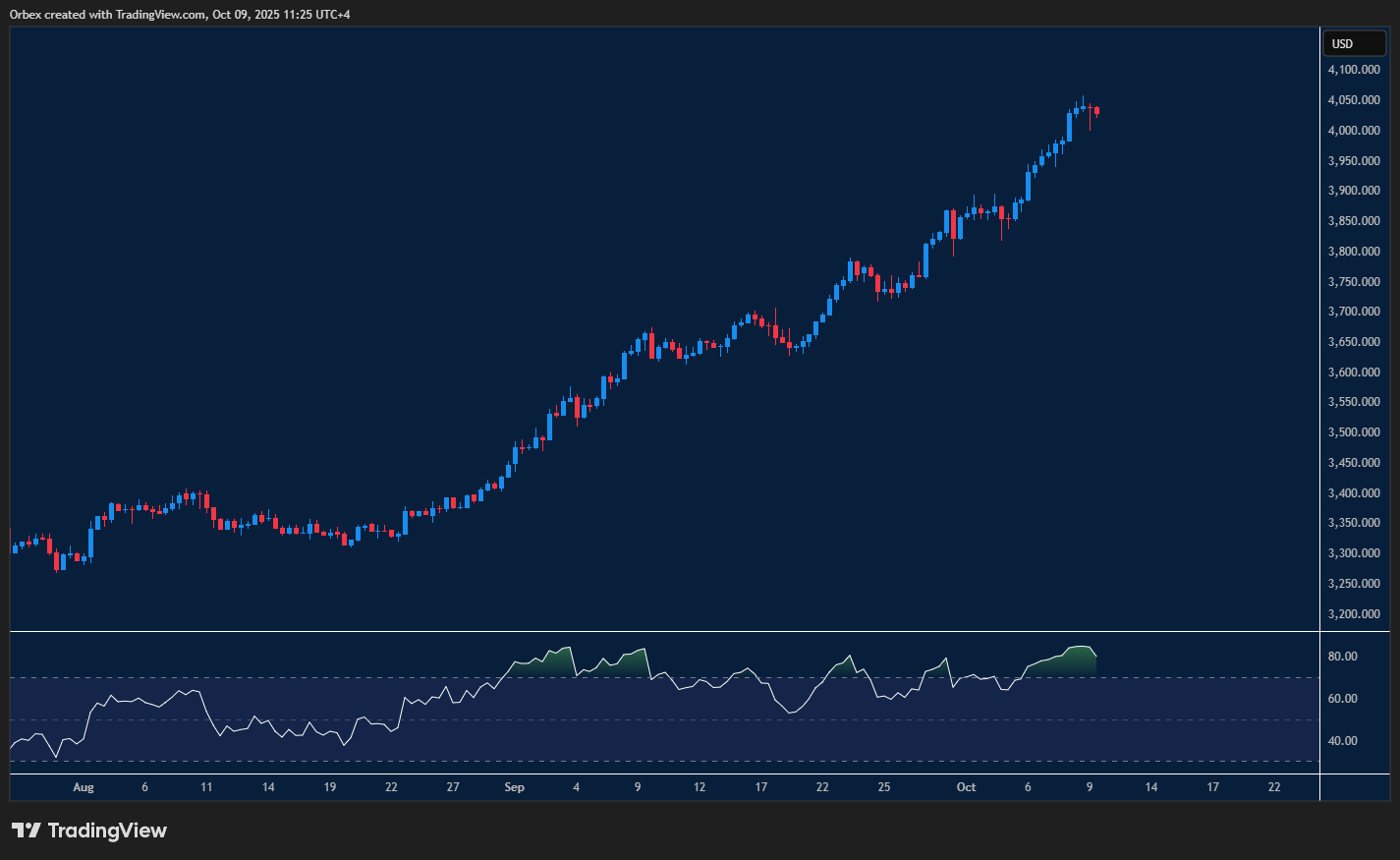Click the 40.00 RSI scale label
The image size is (1400, 860).
1342,741
